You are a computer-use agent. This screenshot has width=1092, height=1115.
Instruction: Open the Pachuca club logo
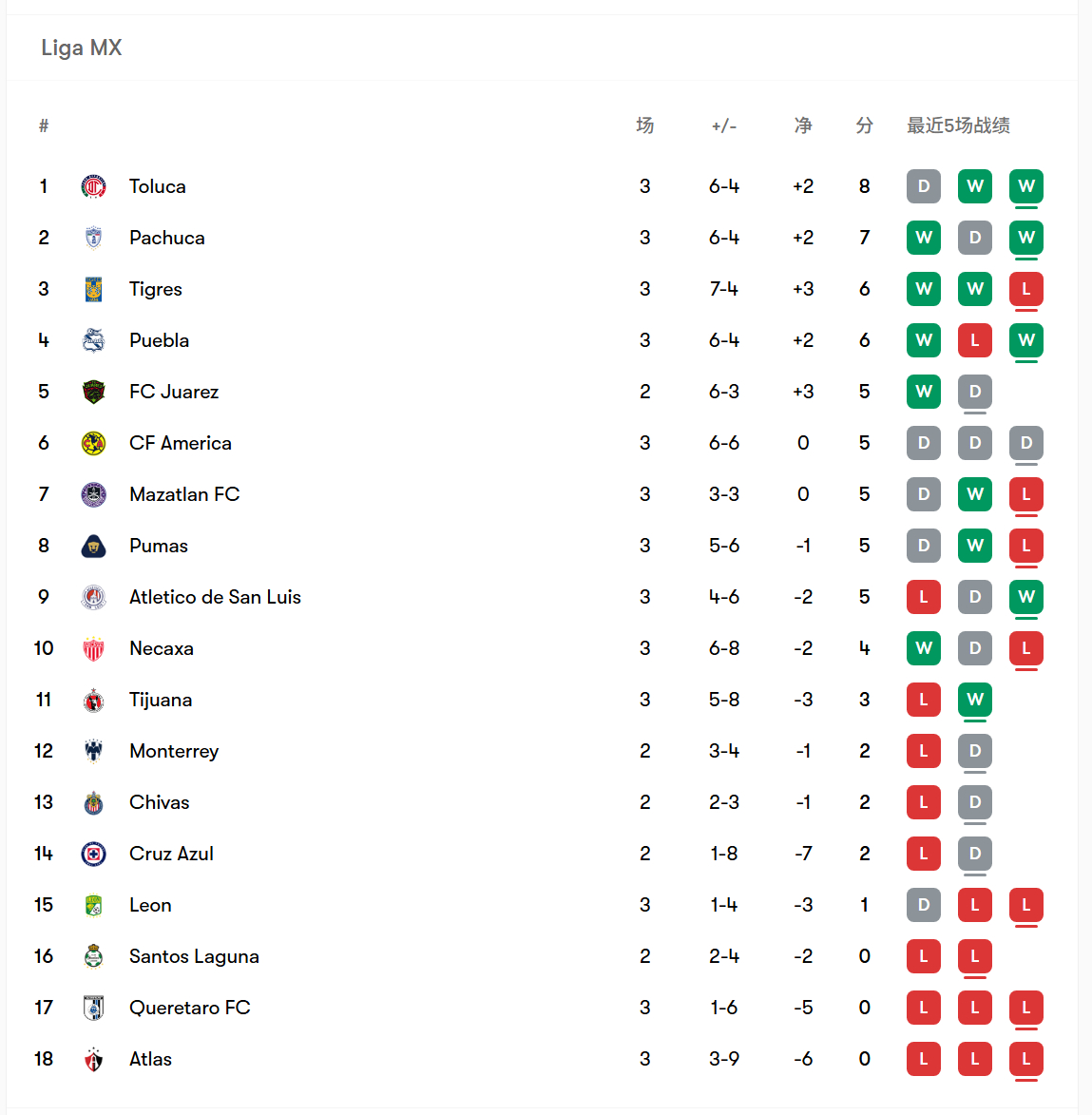pyautogui.click(x=93, y=238)
